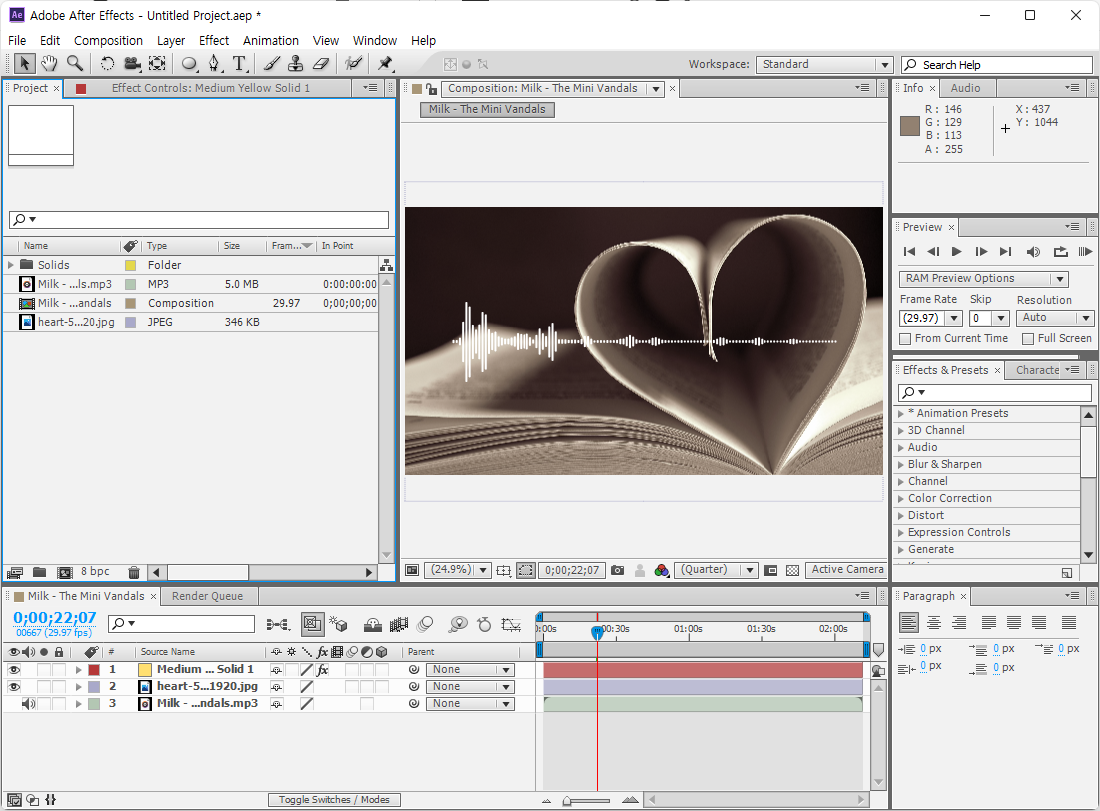
Task: Select the Eraser tool
Action: click(320, 64)
